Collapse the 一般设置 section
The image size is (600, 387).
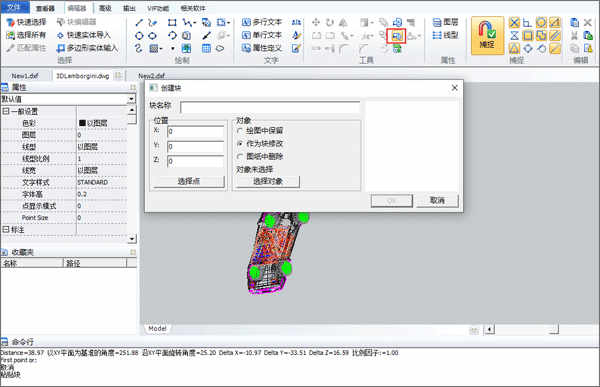(5, 111)
